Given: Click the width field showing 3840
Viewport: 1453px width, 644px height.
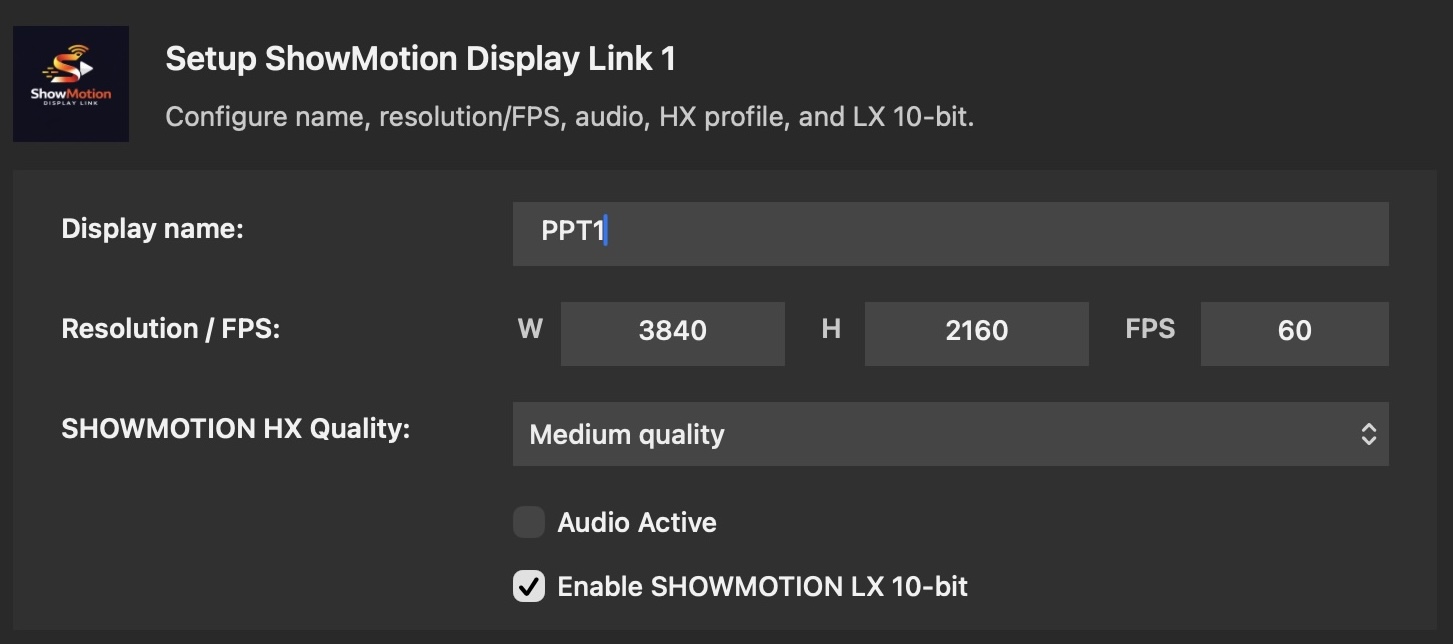Looking at the screenshot, I should tap(672, 332).
